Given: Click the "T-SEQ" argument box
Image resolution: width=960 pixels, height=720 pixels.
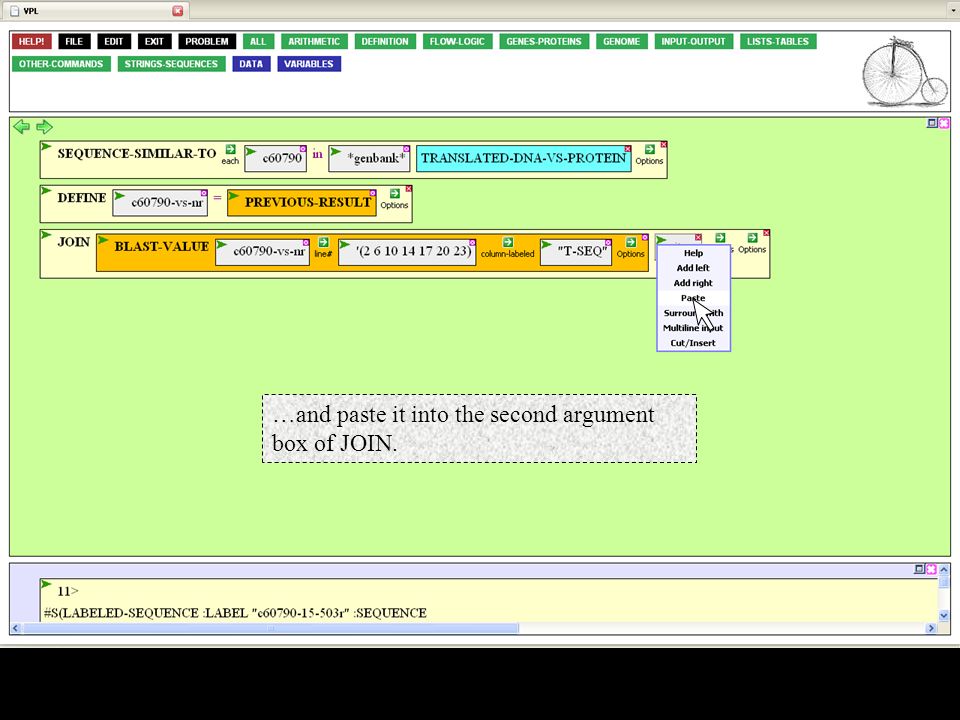Looking at the screenshot, I should pos(576,252).
